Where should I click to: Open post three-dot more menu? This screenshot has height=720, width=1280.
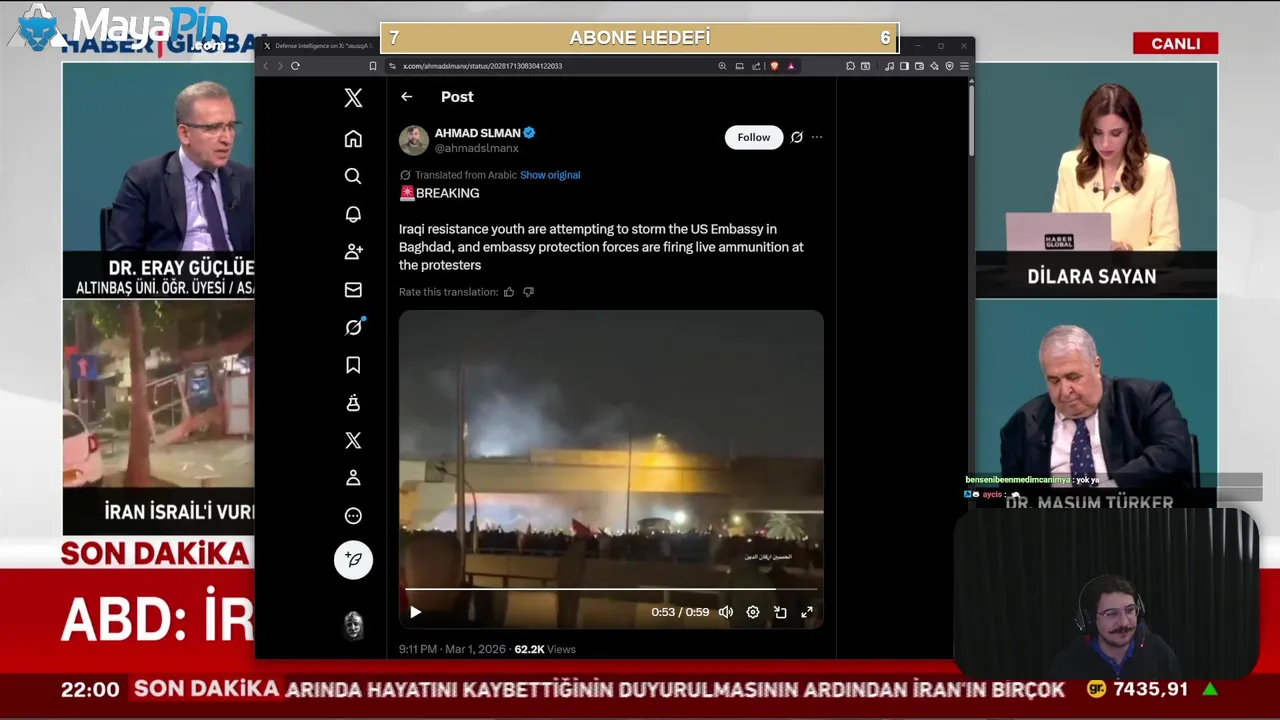point(817,137)
